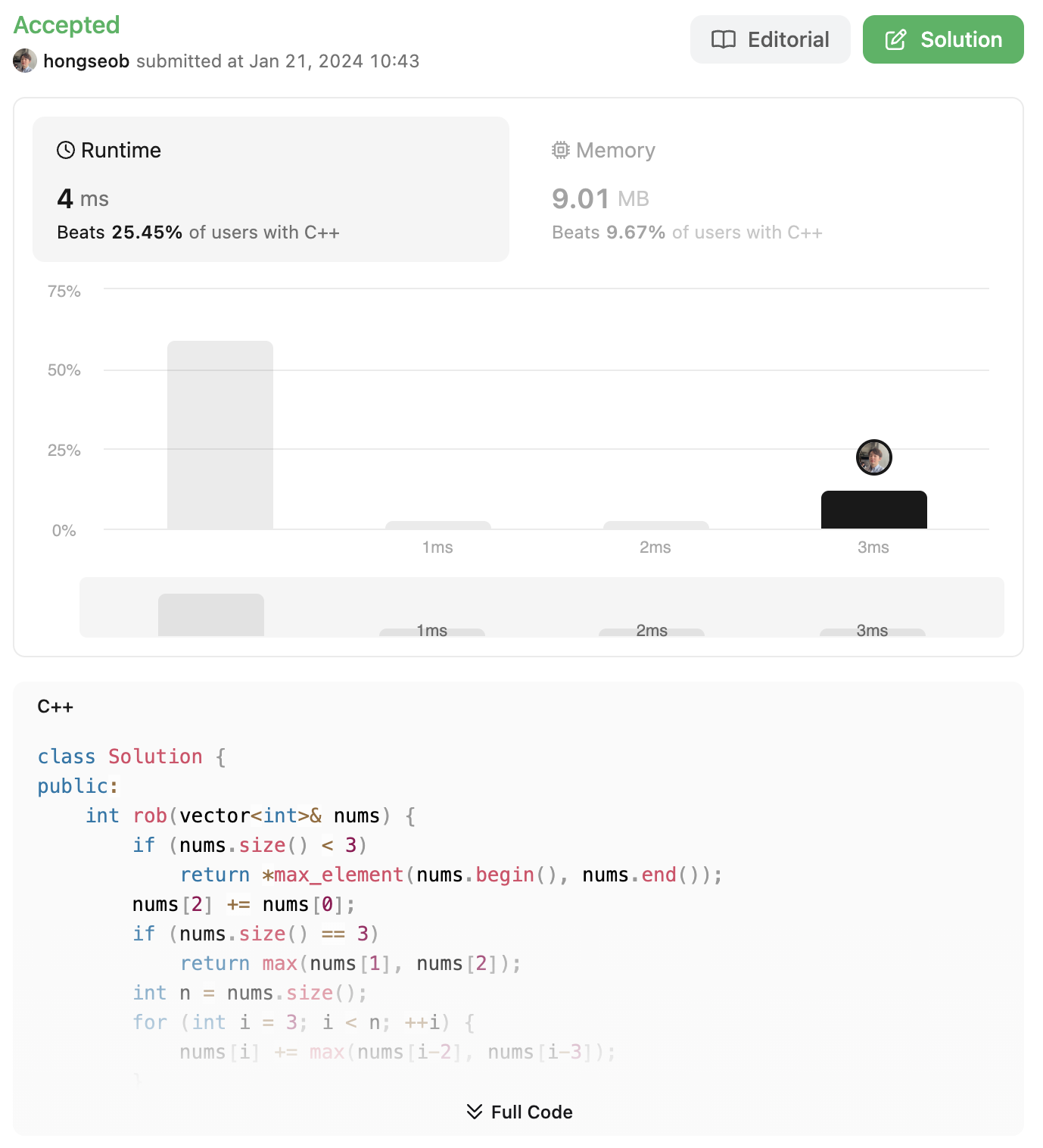Click hongseob's profile avatar near the submission time

(25, 61)
